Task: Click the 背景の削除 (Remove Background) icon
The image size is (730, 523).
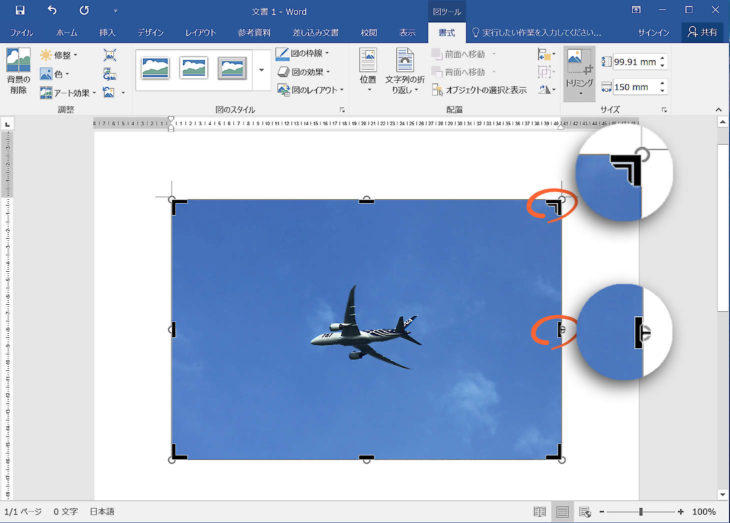Action: (18, 71)
